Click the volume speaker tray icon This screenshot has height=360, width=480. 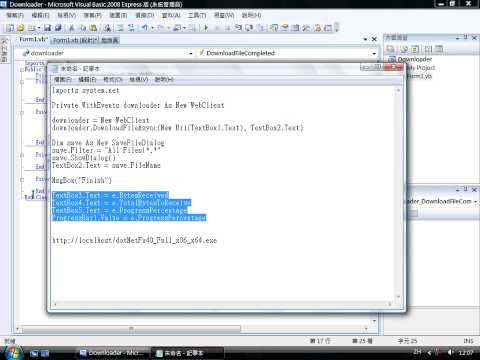[450, 352]
